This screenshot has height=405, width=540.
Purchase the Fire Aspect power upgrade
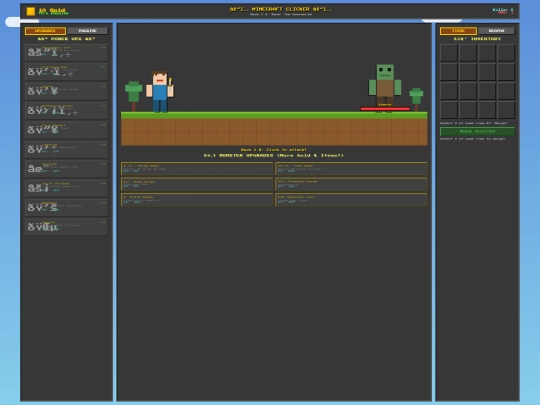(x=66, y=129)
